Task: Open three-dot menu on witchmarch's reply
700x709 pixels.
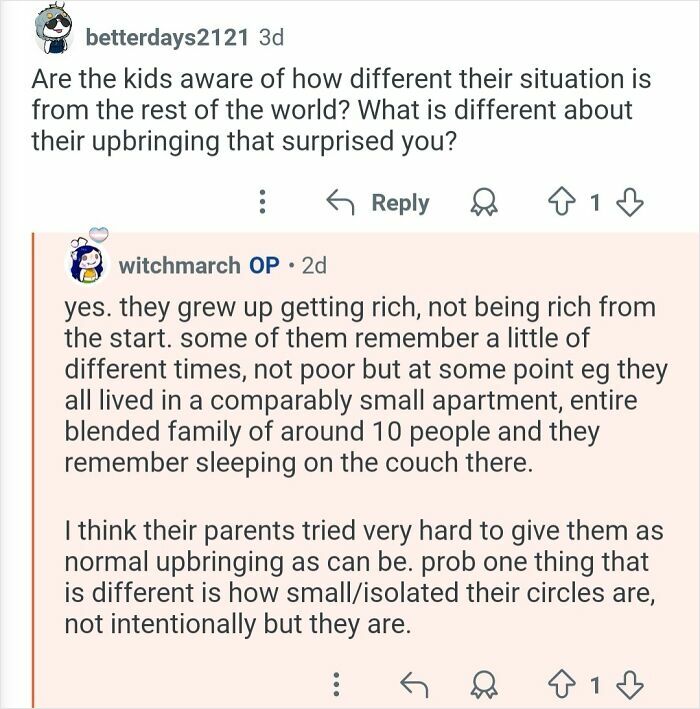Action: 336,685
